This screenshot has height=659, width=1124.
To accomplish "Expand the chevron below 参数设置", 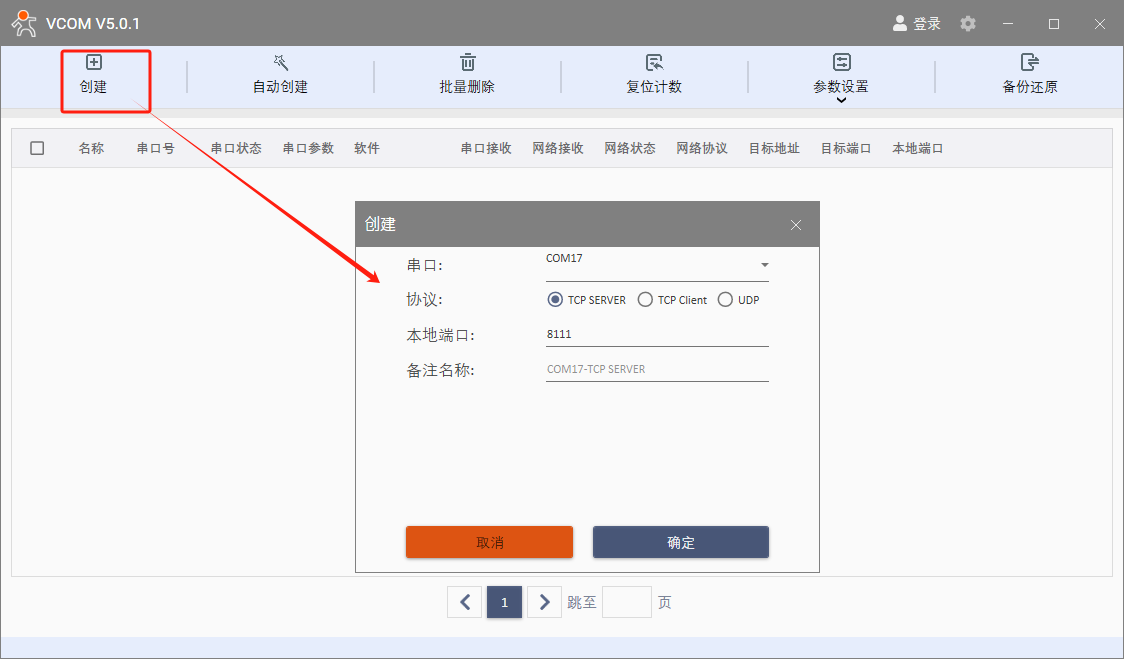I will (x=841, y=100).
